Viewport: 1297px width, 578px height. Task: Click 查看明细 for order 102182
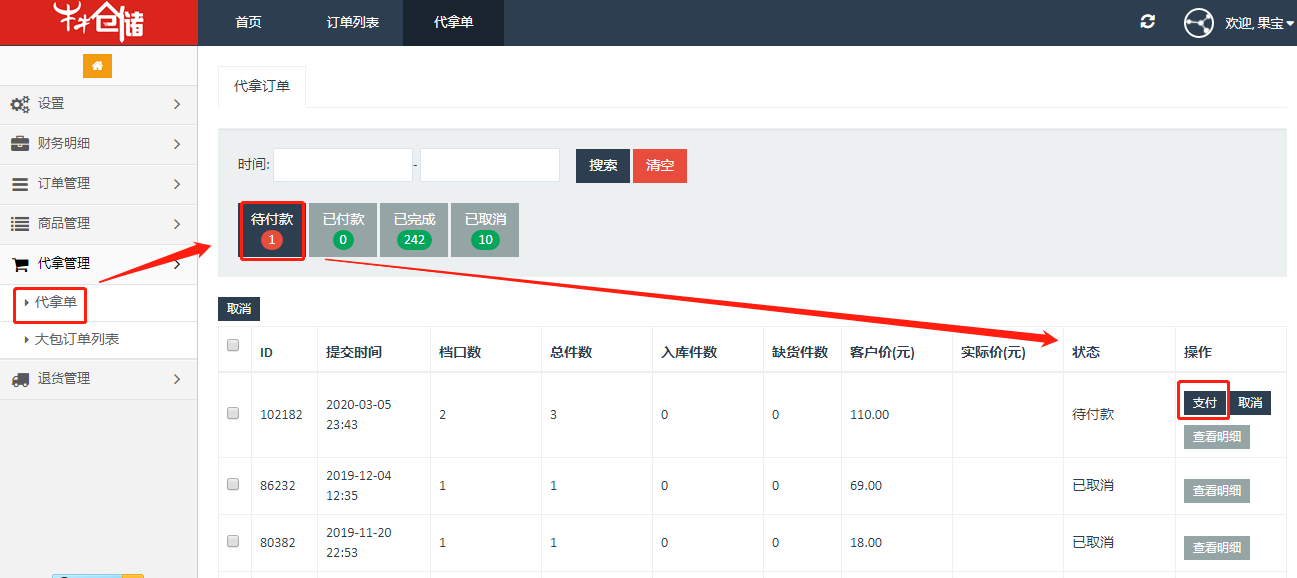point(1217,437)
